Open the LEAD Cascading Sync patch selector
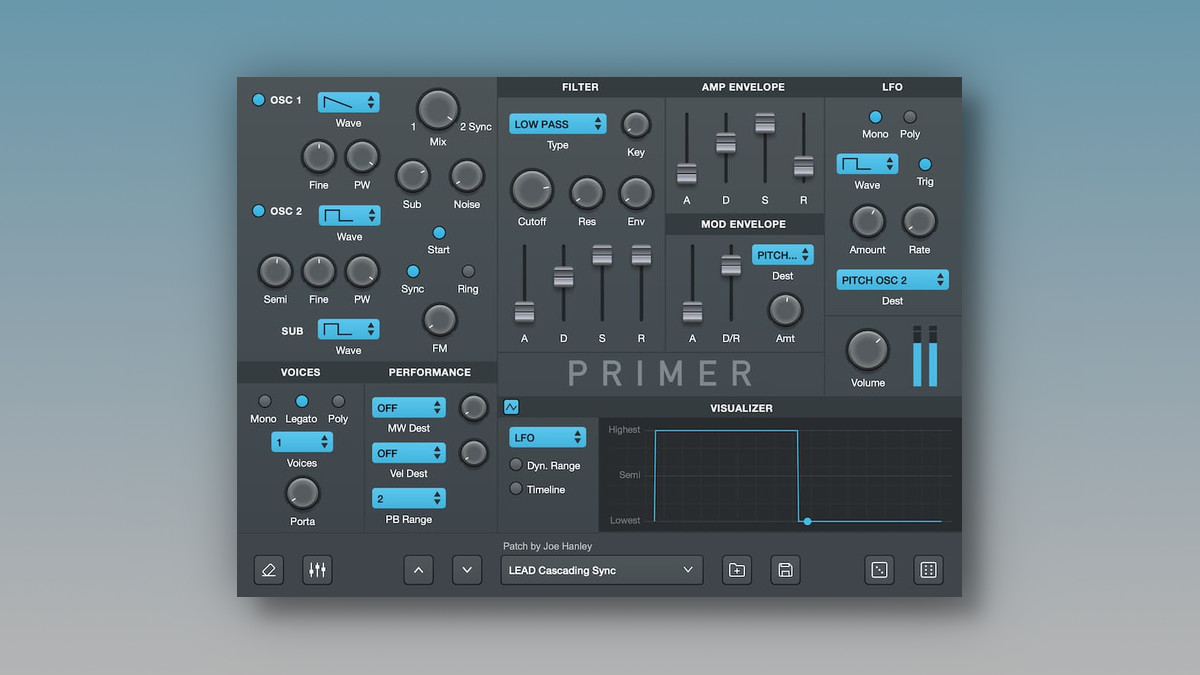Viewport: 1200px width, 675px height. coord(602,570)
